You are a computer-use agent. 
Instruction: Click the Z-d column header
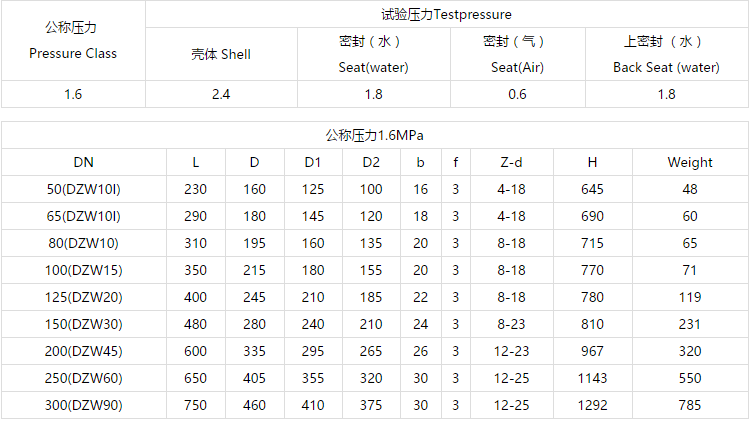[511, 162]
